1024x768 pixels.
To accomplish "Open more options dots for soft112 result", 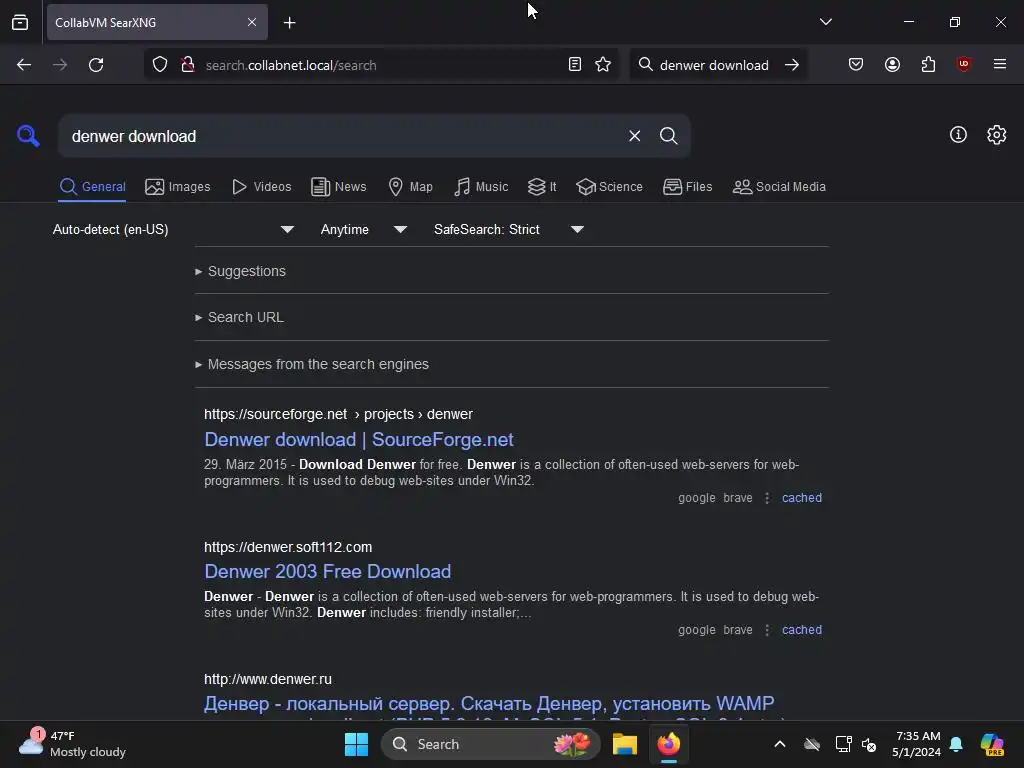I will coord(767,630).
